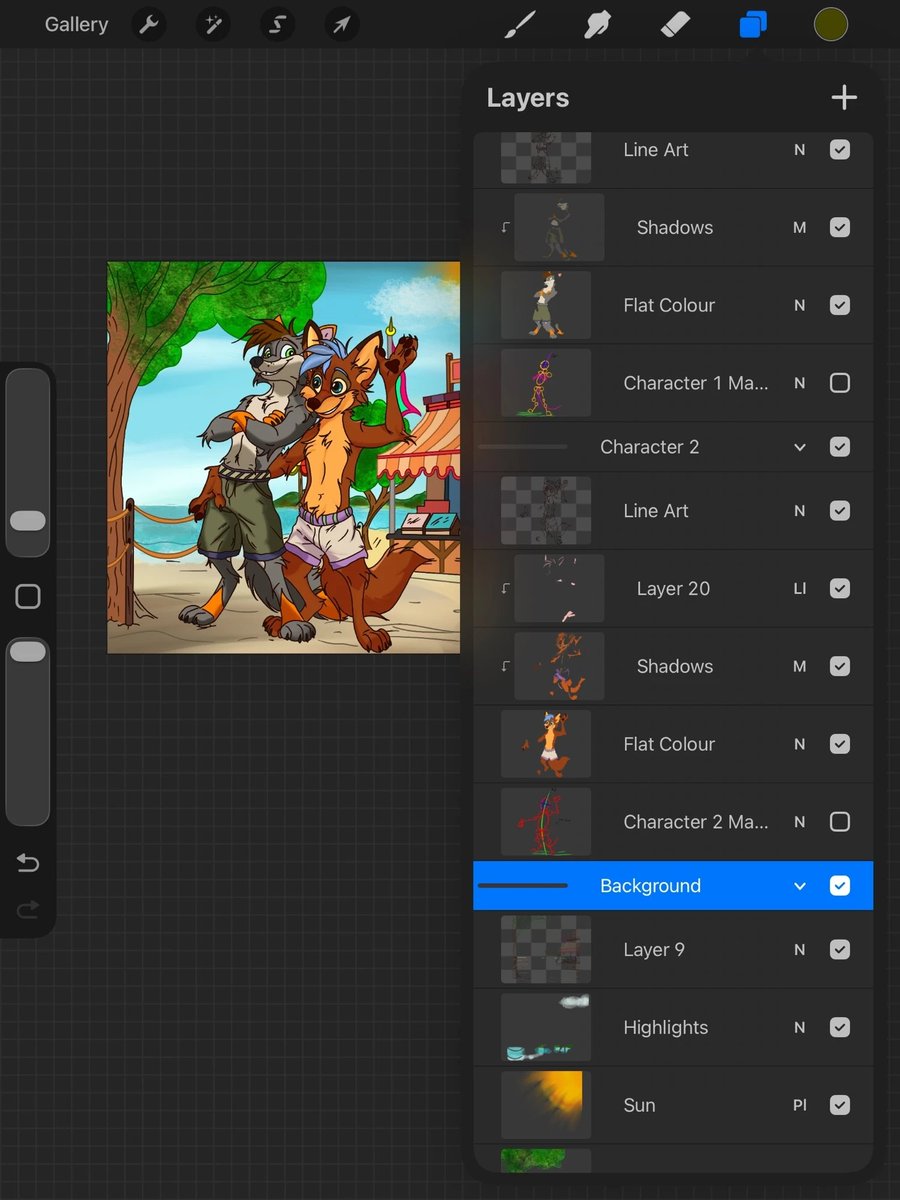Viewport: 900px width, 1200px height.
Task: Select the Brush paint tool
Action: pos(519,25)
